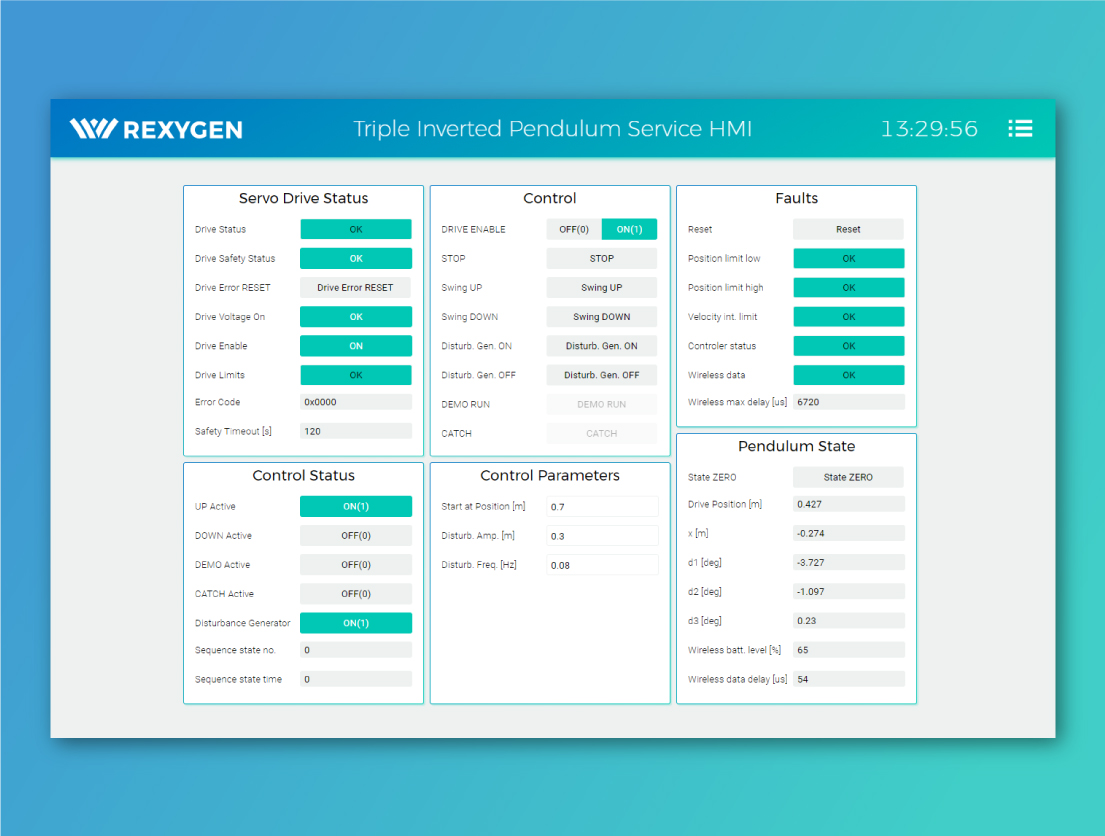This screenshot has height=836, width=1105.
Task: Turn on the disturbance generator
Action: [x=601, y=346]
